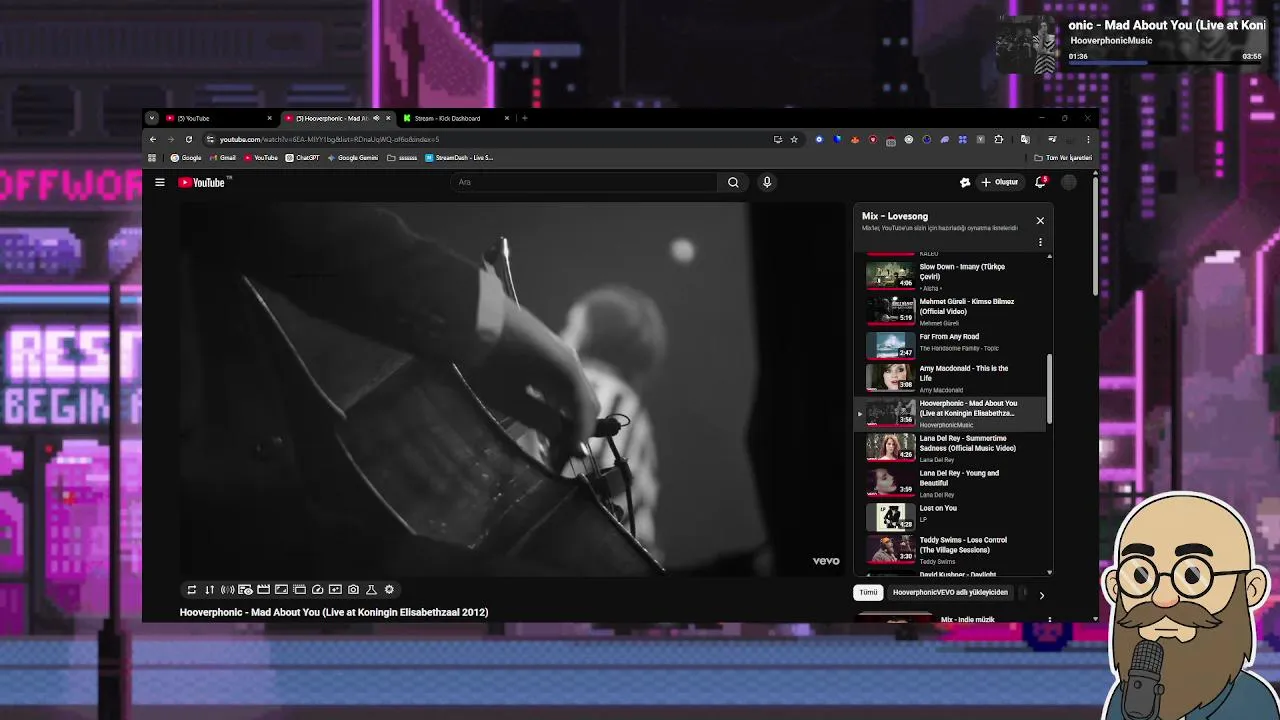
Task: Open enhancer settings gear icon
Action: click(389, 590)
